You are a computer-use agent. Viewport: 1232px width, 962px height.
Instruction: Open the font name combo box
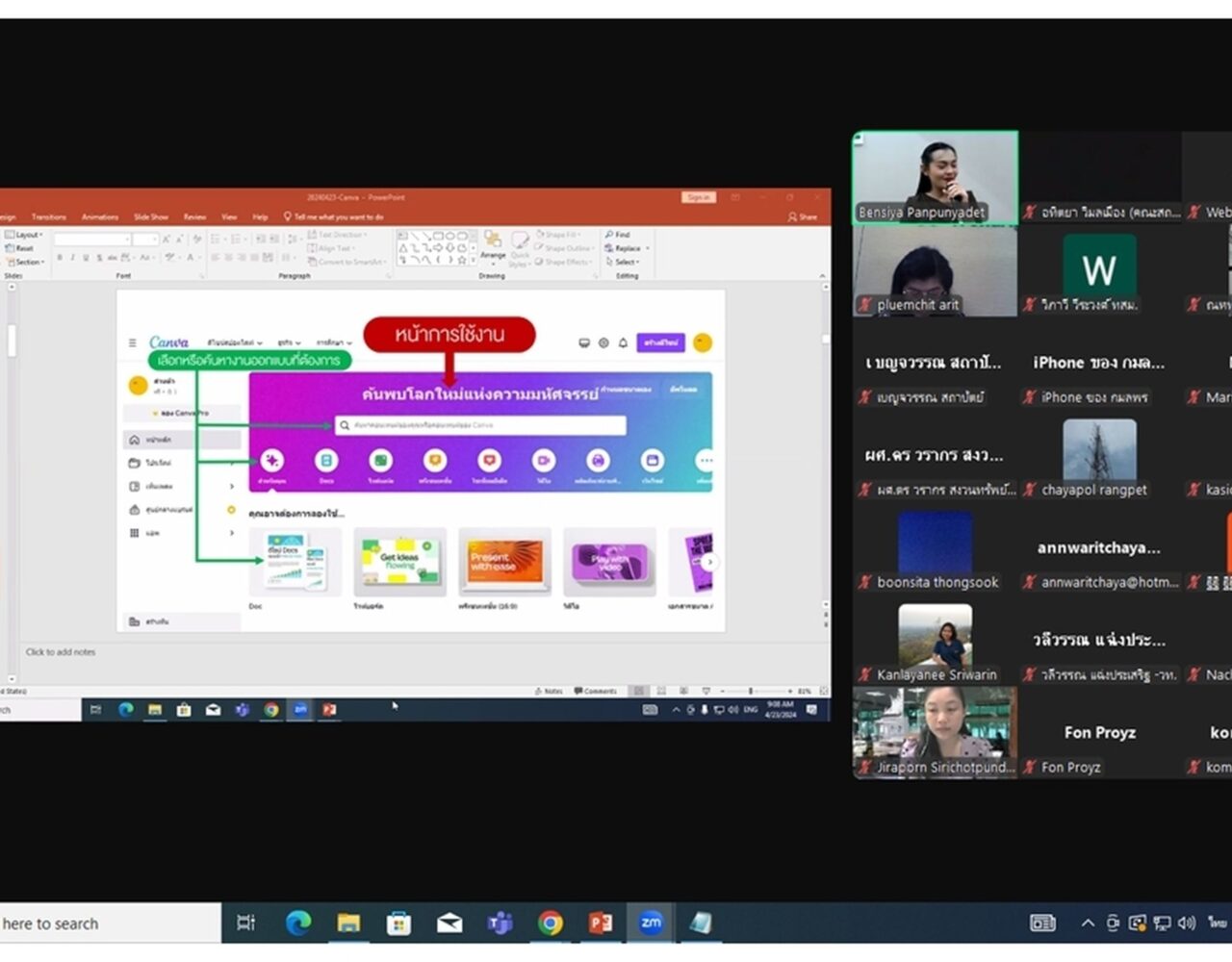click(x=92, y=239)
